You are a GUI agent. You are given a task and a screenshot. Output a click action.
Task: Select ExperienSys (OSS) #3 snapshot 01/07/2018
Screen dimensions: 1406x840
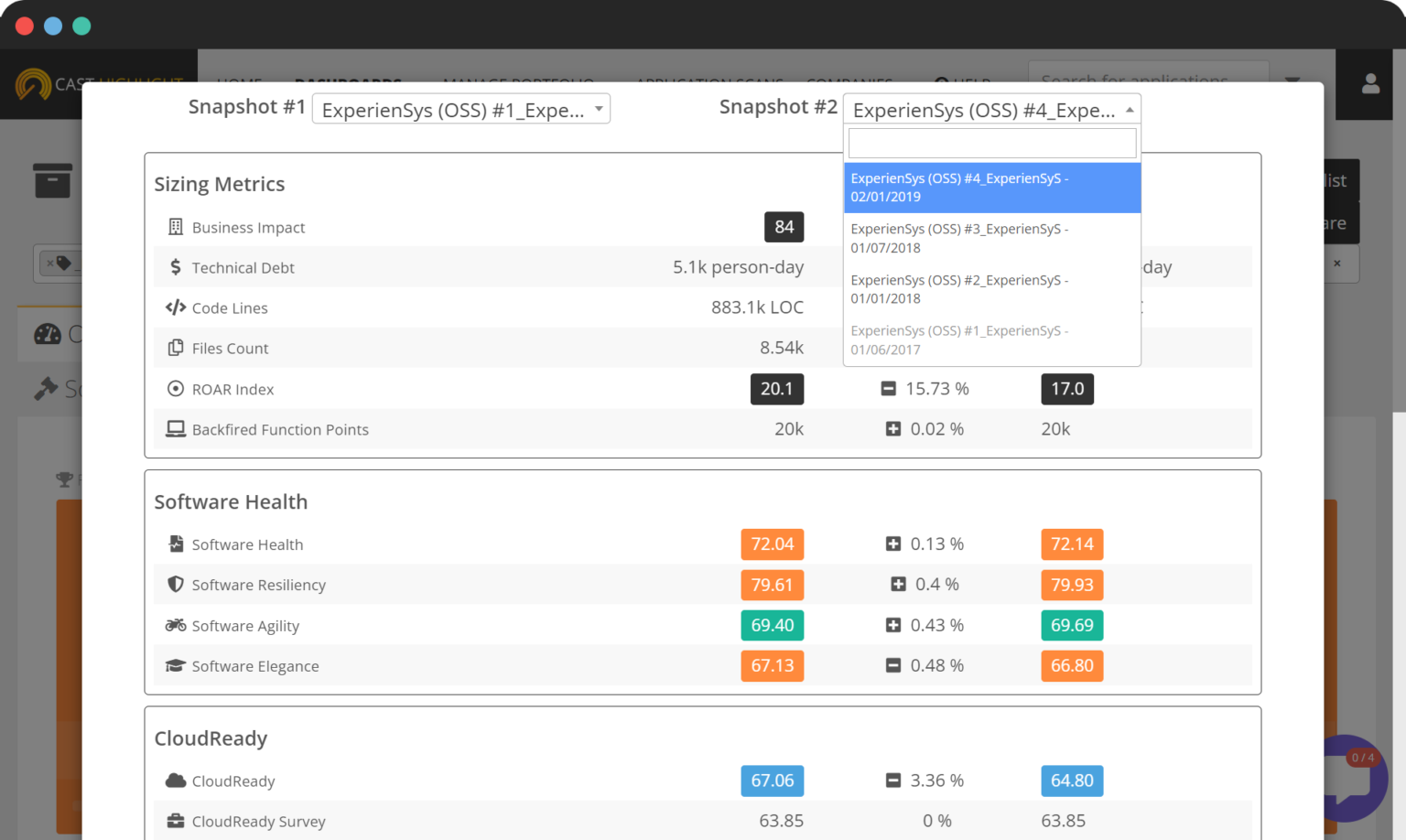(x=992, y=238)
